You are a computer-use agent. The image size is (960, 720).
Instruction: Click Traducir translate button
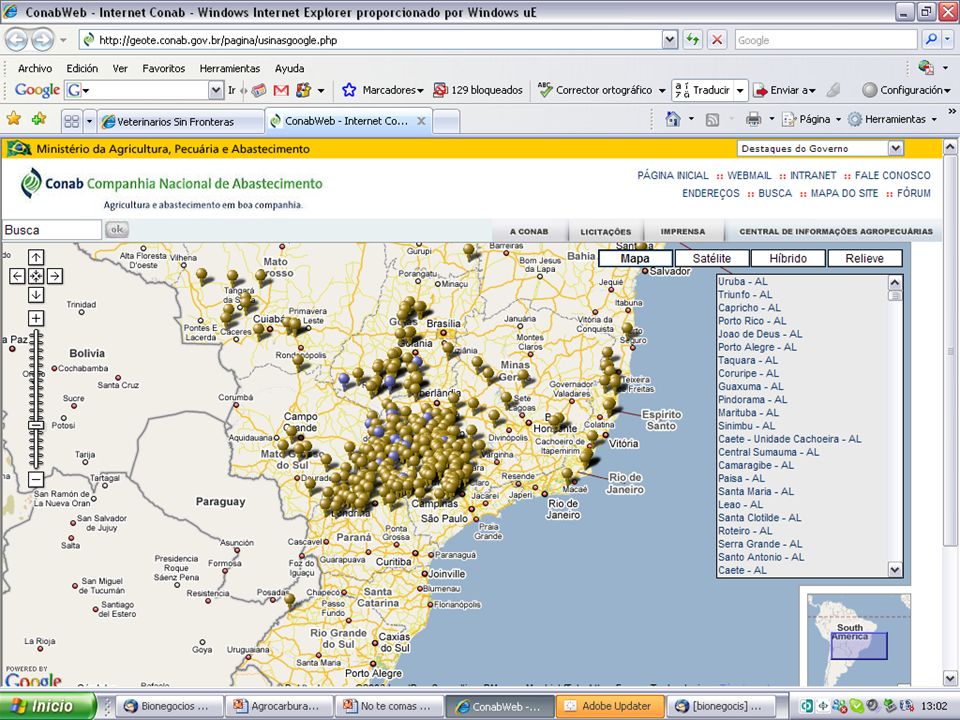(x=702, y=91)
